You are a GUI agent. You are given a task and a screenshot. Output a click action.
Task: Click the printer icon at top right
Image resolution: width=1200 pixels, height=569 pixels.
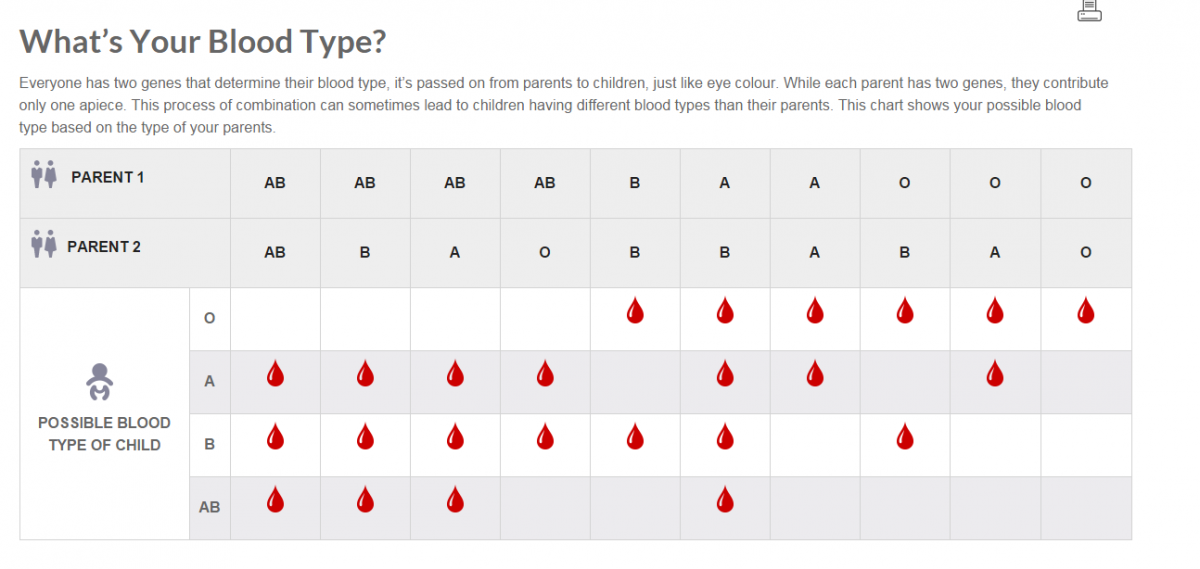pos(1089,10)
